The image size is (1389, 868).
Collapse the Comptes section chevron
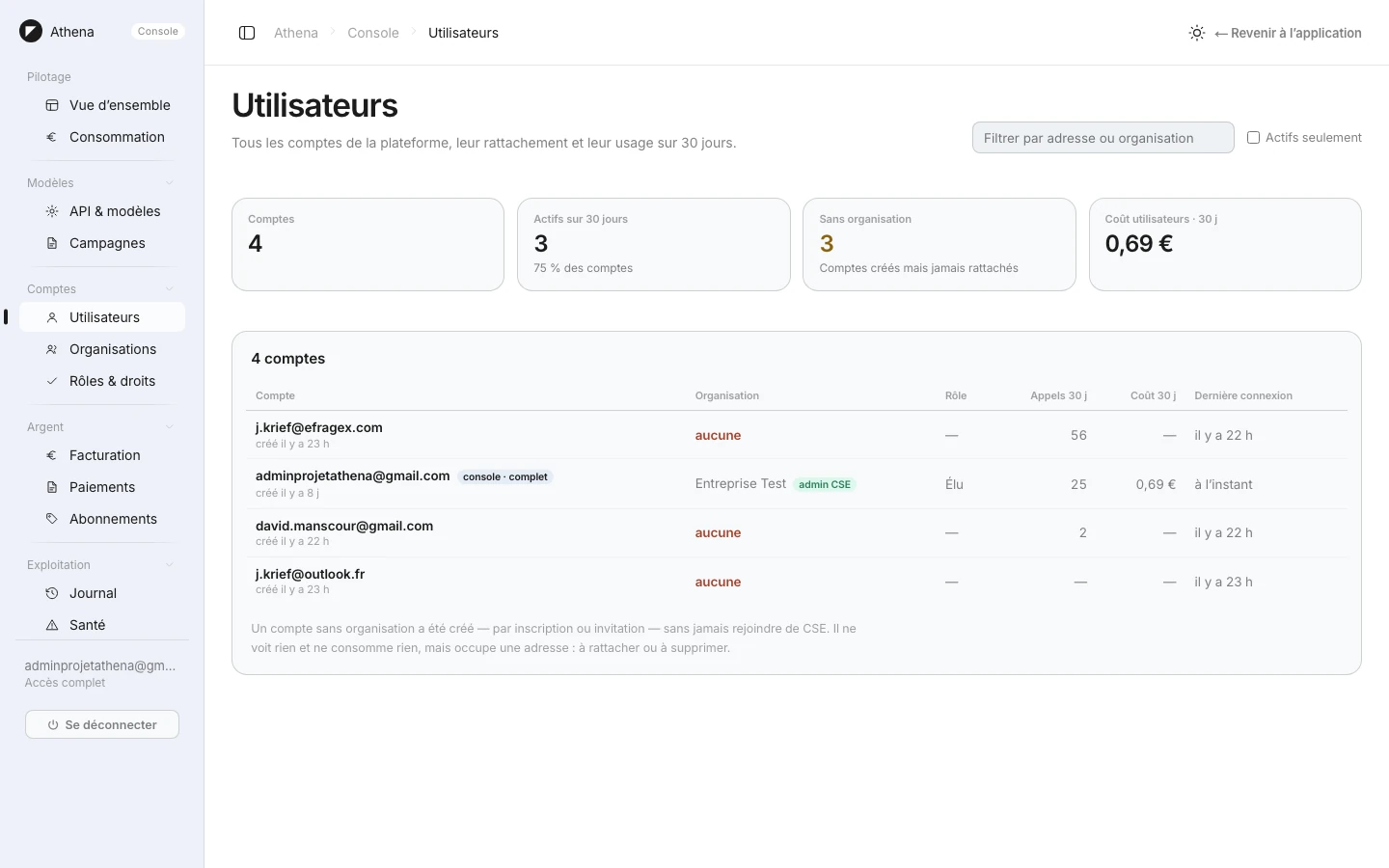[170, 289]
